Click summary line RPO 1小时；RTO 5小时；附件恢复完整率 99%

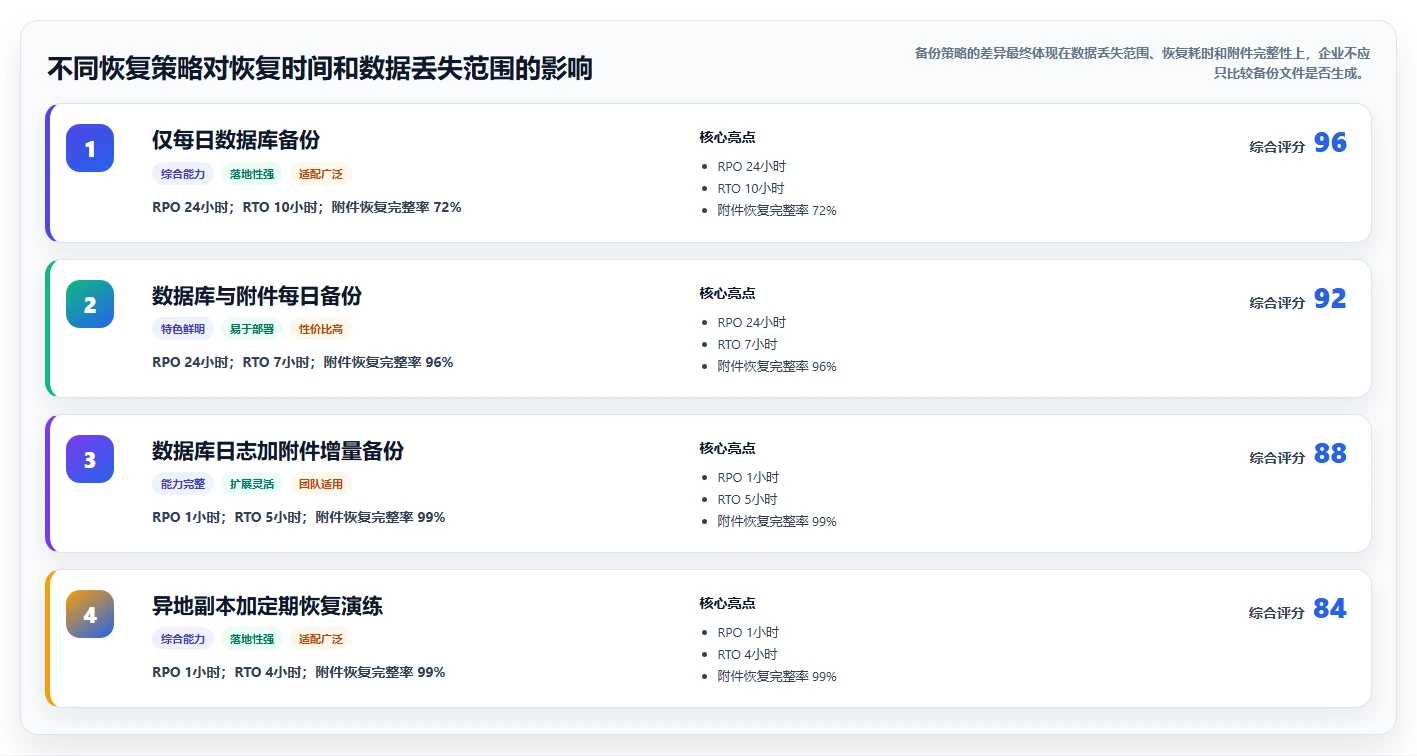tap(299, 517)
